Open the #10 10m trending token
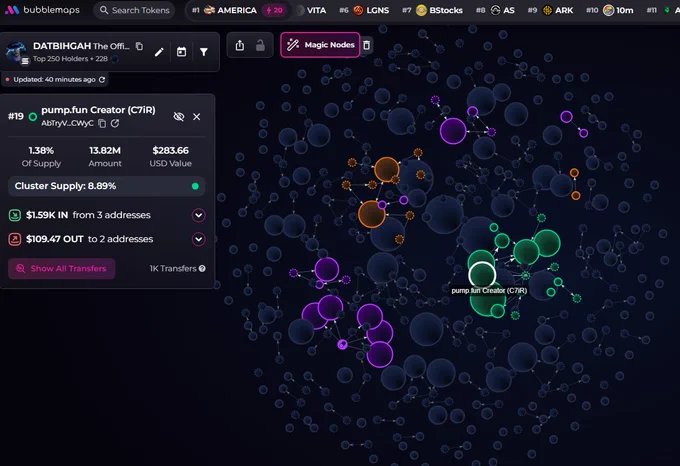The image size is (680, 466). 610,10
